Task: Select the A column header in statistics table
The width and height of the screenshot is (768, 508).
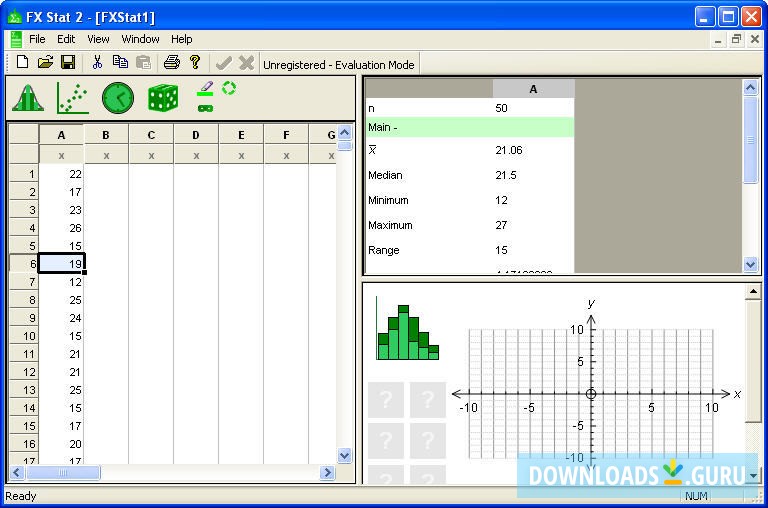Action: click(533, 89)
